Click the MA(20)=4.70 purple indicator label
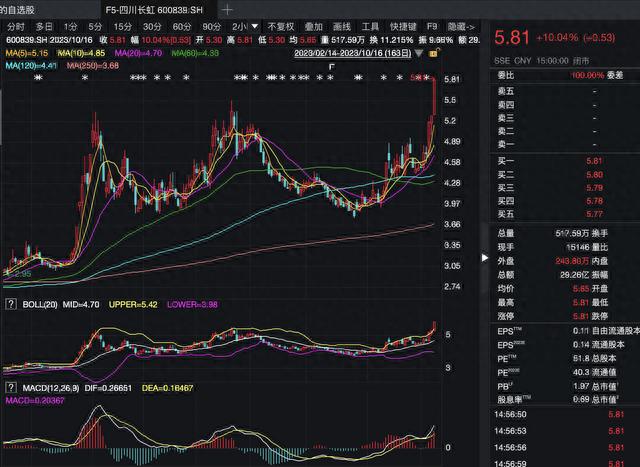640x467 pixels. click(138, 53)
